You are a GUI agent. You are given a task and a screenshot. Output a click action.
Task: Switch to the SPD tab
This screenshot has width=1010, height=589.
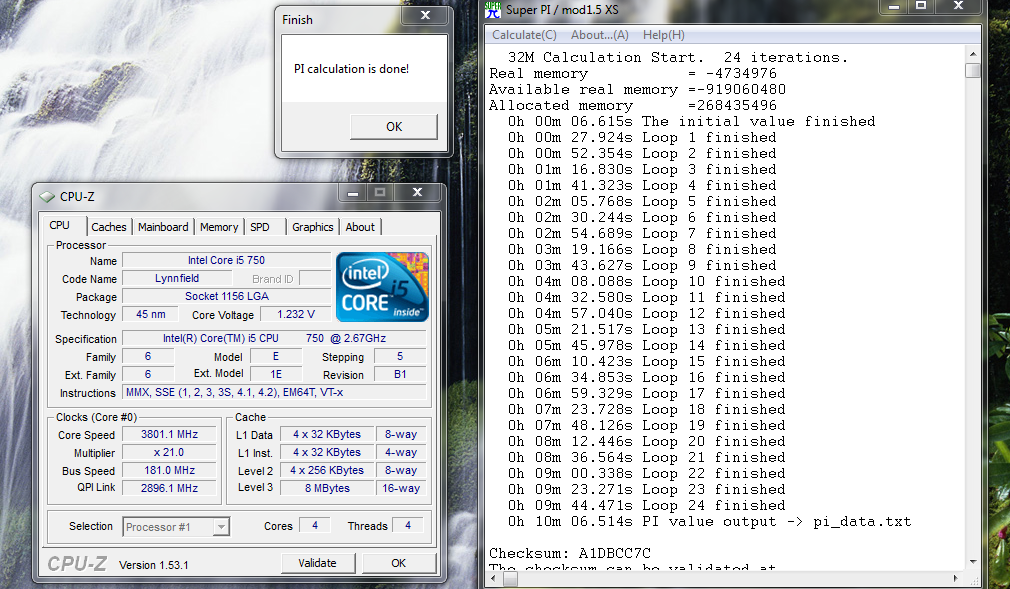click(x=260, y=227)
